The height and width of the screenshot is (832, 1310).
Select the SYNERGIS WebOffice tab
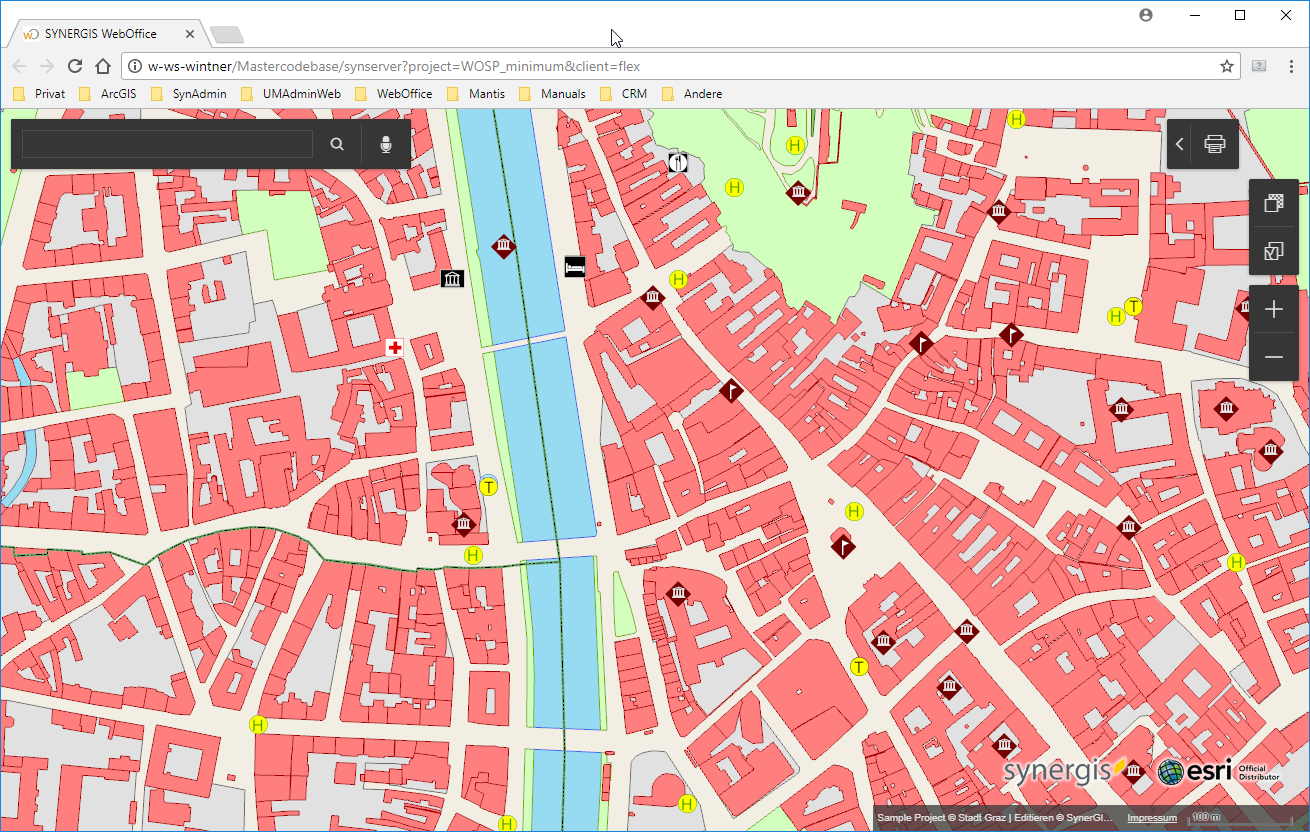click(100, 34)
